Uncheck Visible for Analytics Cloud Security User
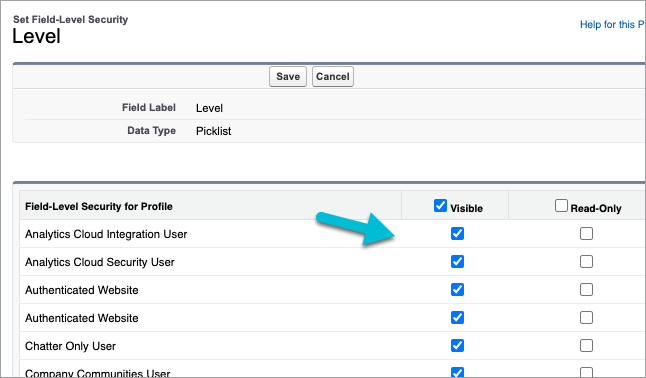This screenshot has width=646, height=378. tap(457, 262)
